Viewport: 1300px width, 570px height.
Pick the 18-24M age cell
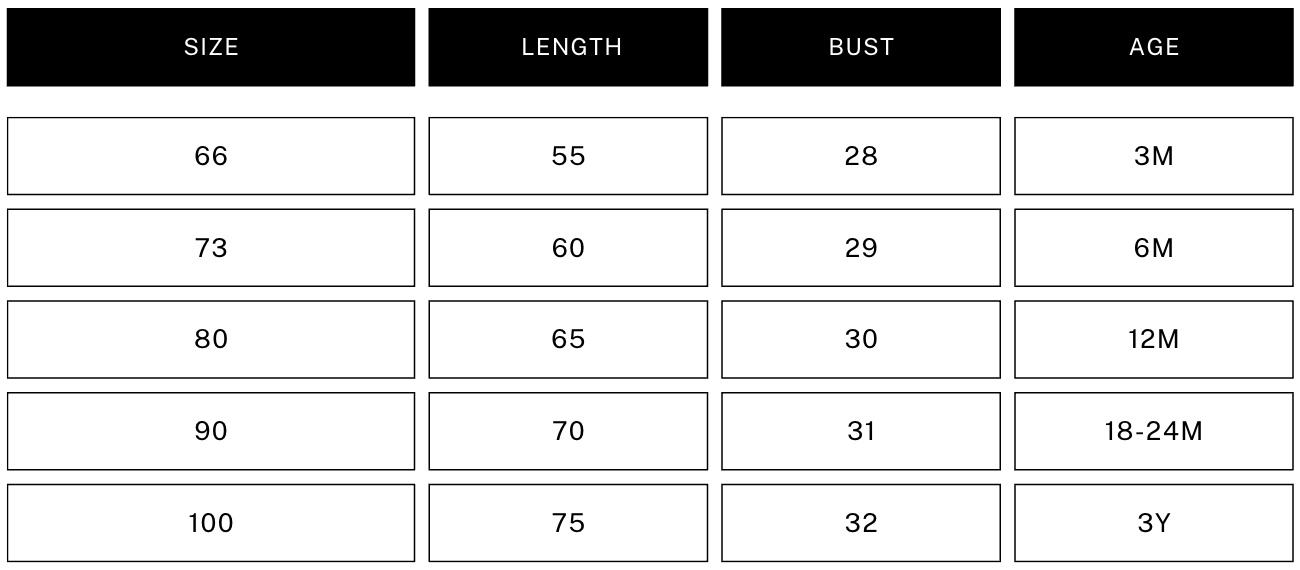click(1154, 431)
